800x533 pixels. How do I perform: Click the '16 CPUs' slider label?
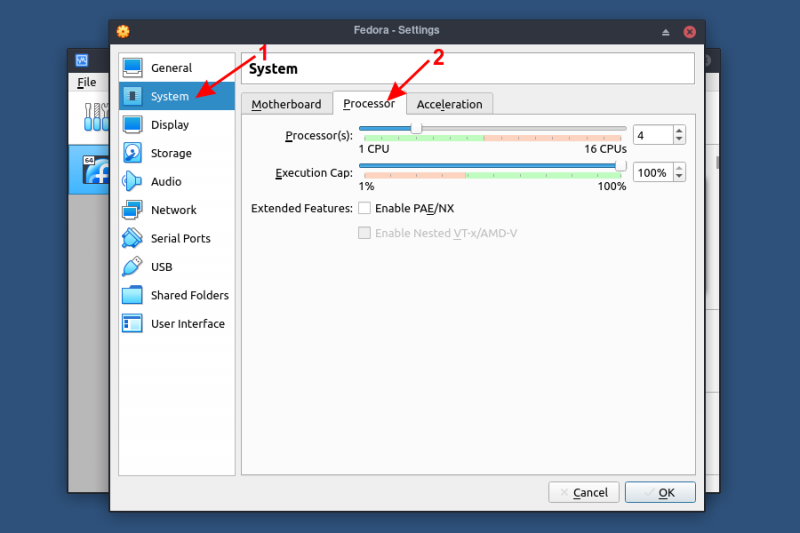pyautogui.click(x=606, y=149)
